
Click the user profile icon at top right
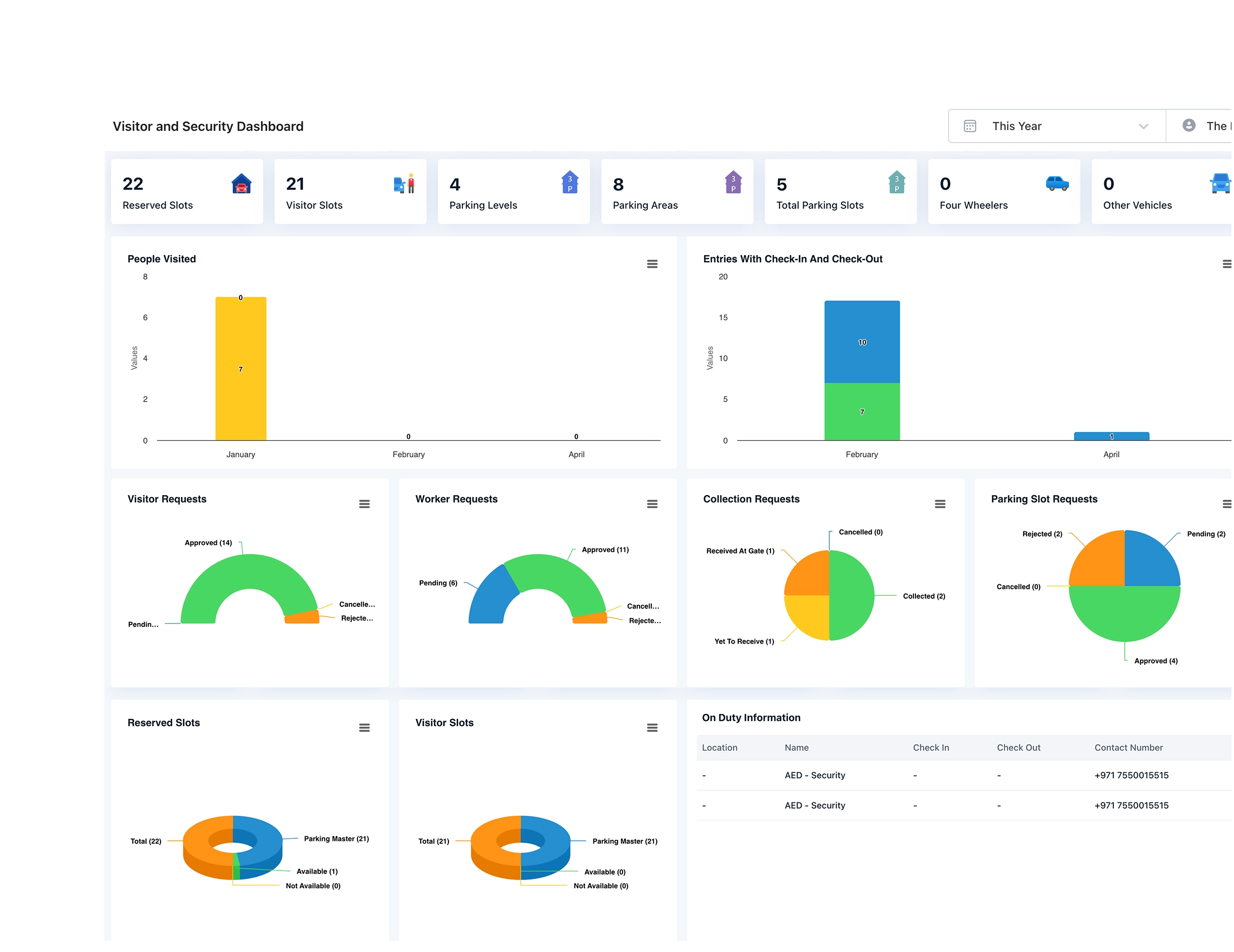click(x=1190, y=125)
